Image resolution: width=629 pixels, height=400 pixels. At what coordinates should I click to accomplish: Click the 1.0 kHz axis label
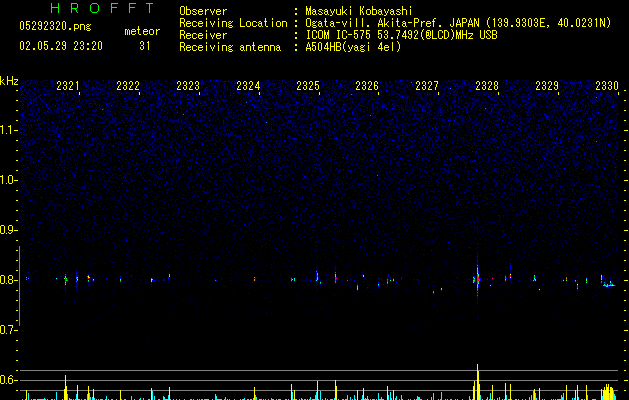point(8,180)
